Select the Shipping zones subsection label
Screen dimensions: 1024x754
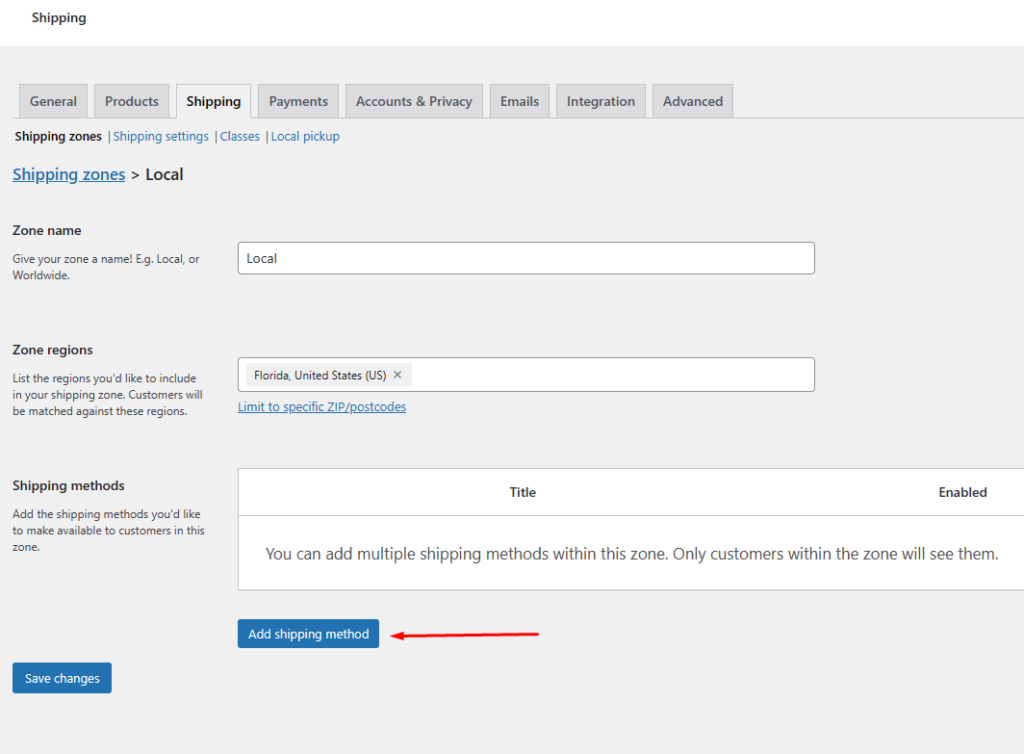(56, 136)
